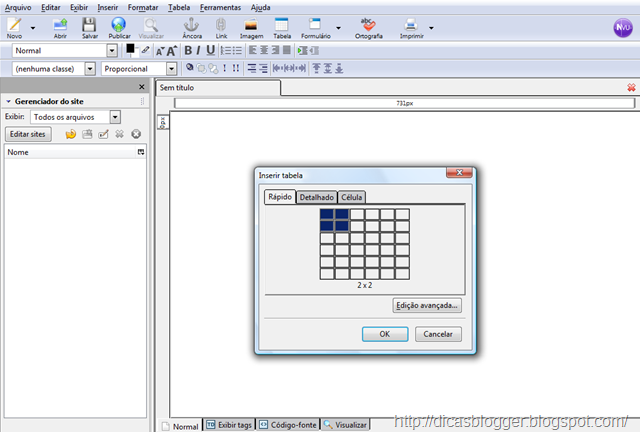The height and width of the screenshot is (432, 640).
Task: Open the Tabela menu
Action: (x=179, y=7)
